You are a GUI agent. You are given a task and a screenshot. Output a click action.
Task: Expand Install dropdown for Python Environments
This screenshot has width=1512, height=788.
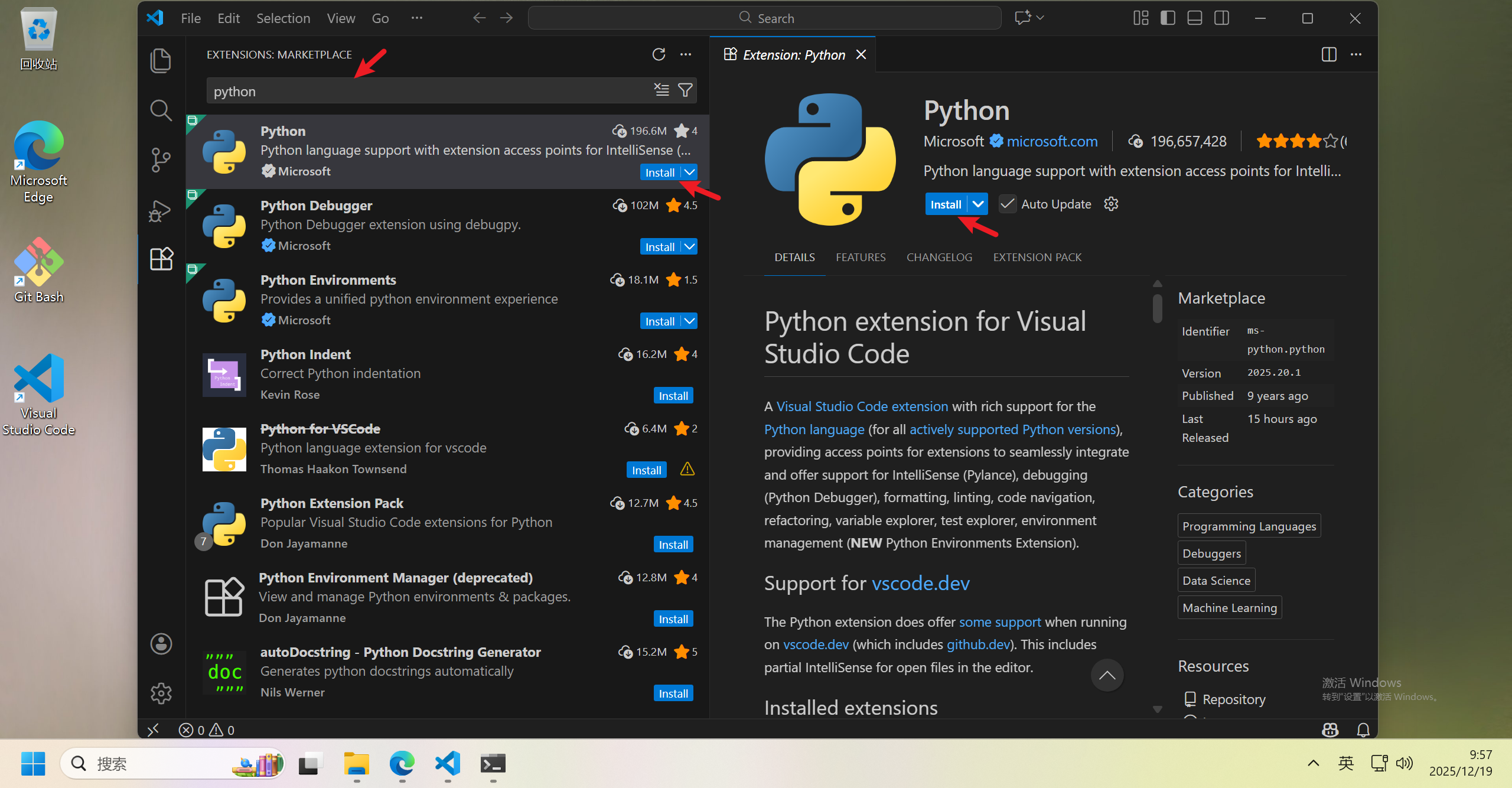690,321
